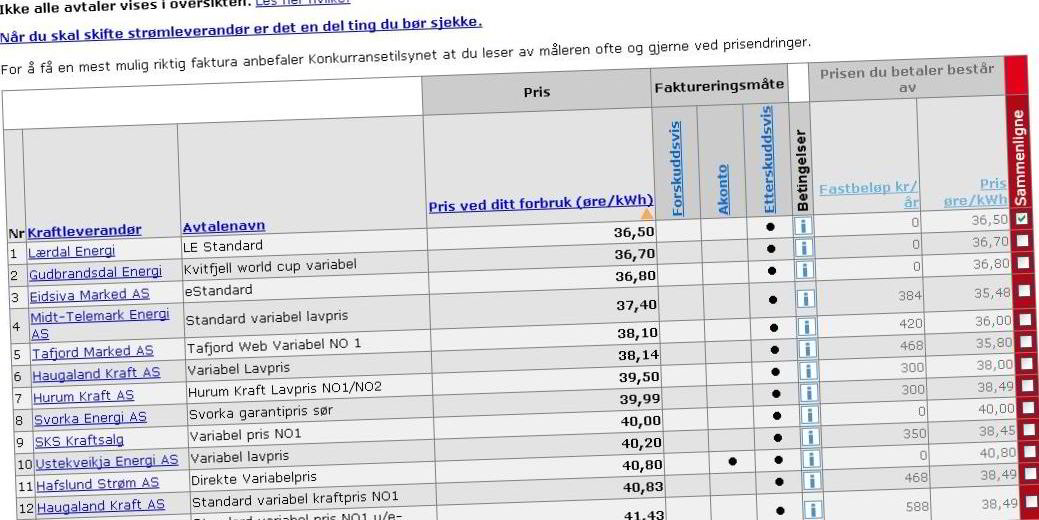Open link about switching strømleverandør
Viewport: 1039px width, 520px height.
[241, 29]
